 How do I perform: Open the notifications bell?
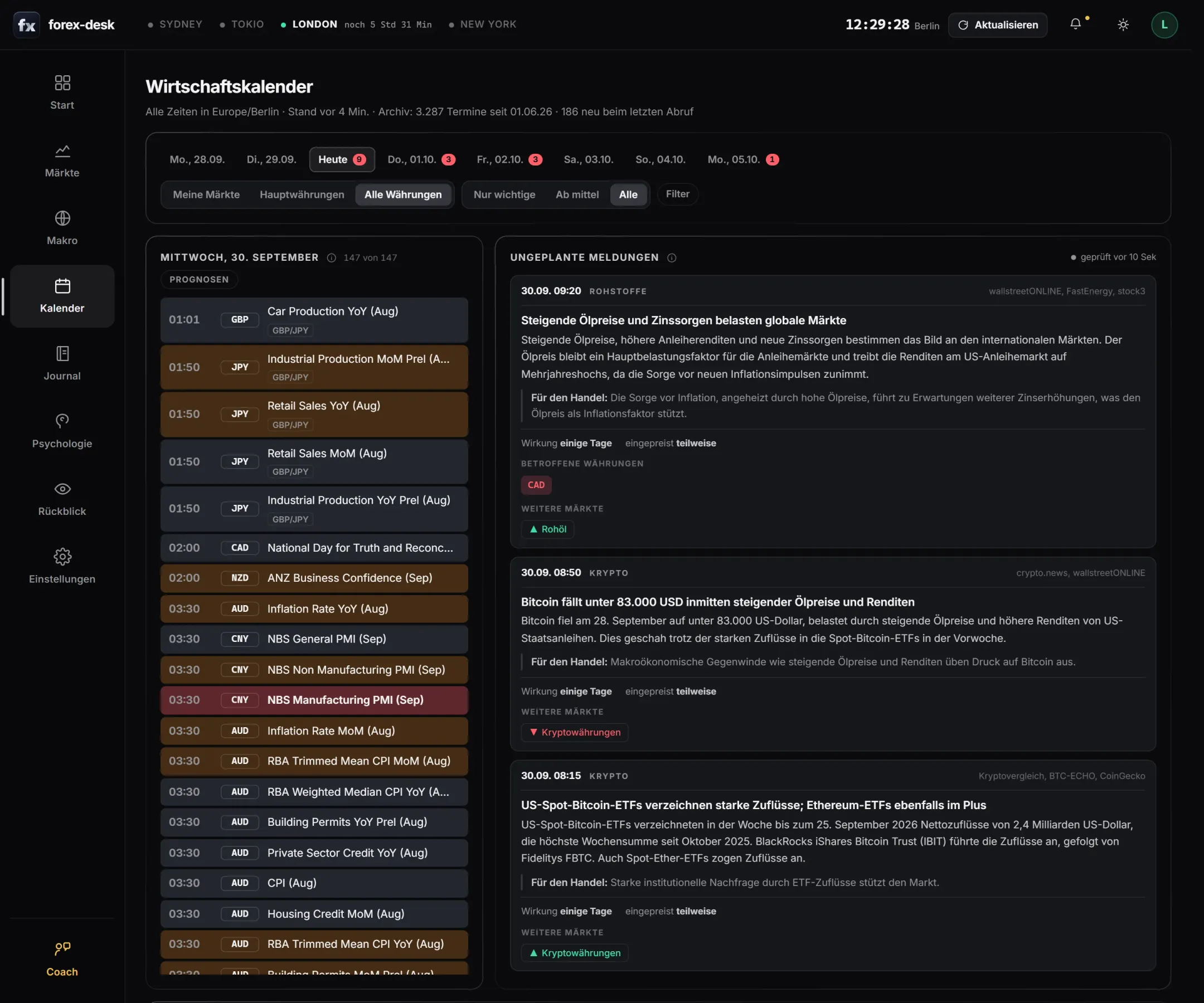[1076, 24]
